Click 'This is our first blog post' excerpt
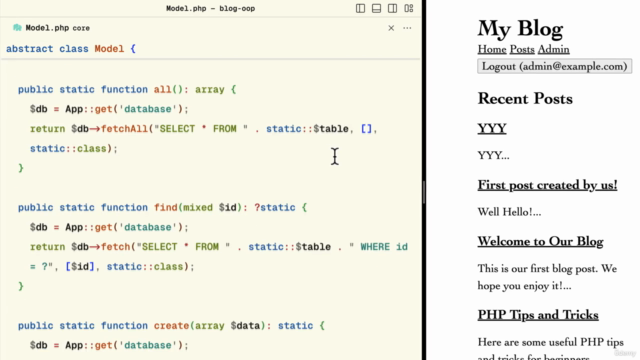The height and width of the screenshot is (360, 640). click(547, 277)
